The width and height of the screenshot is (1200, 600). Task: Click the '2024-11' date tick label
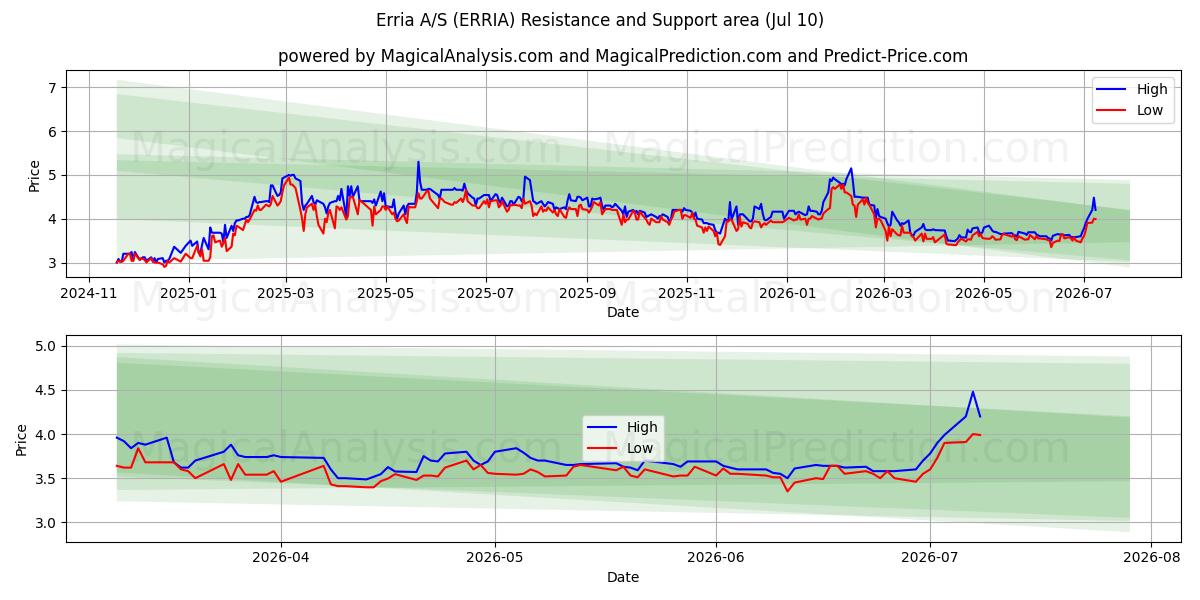91,294
